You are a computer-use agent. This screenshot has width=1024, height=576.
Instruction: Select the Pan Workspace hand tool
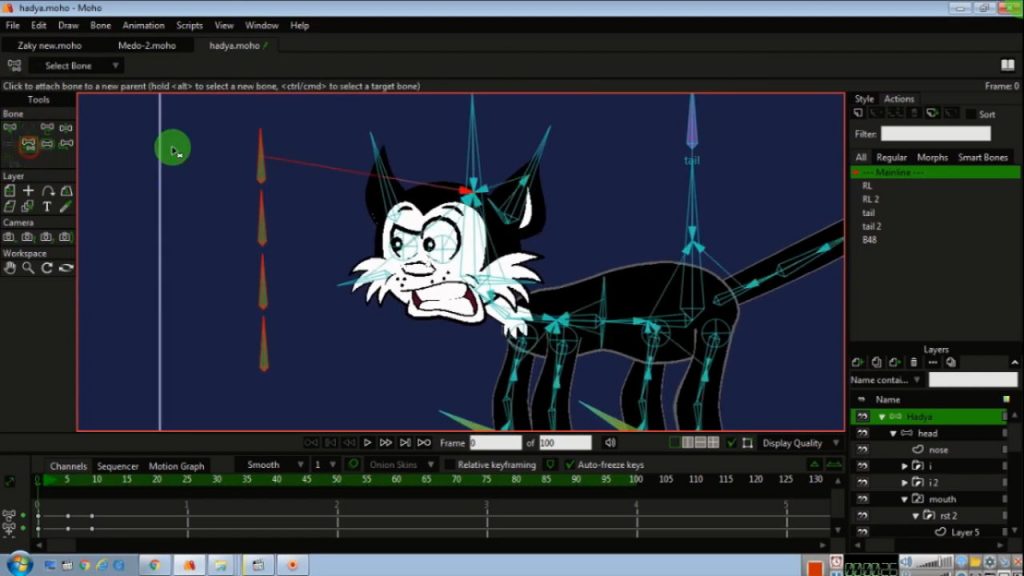9,268
